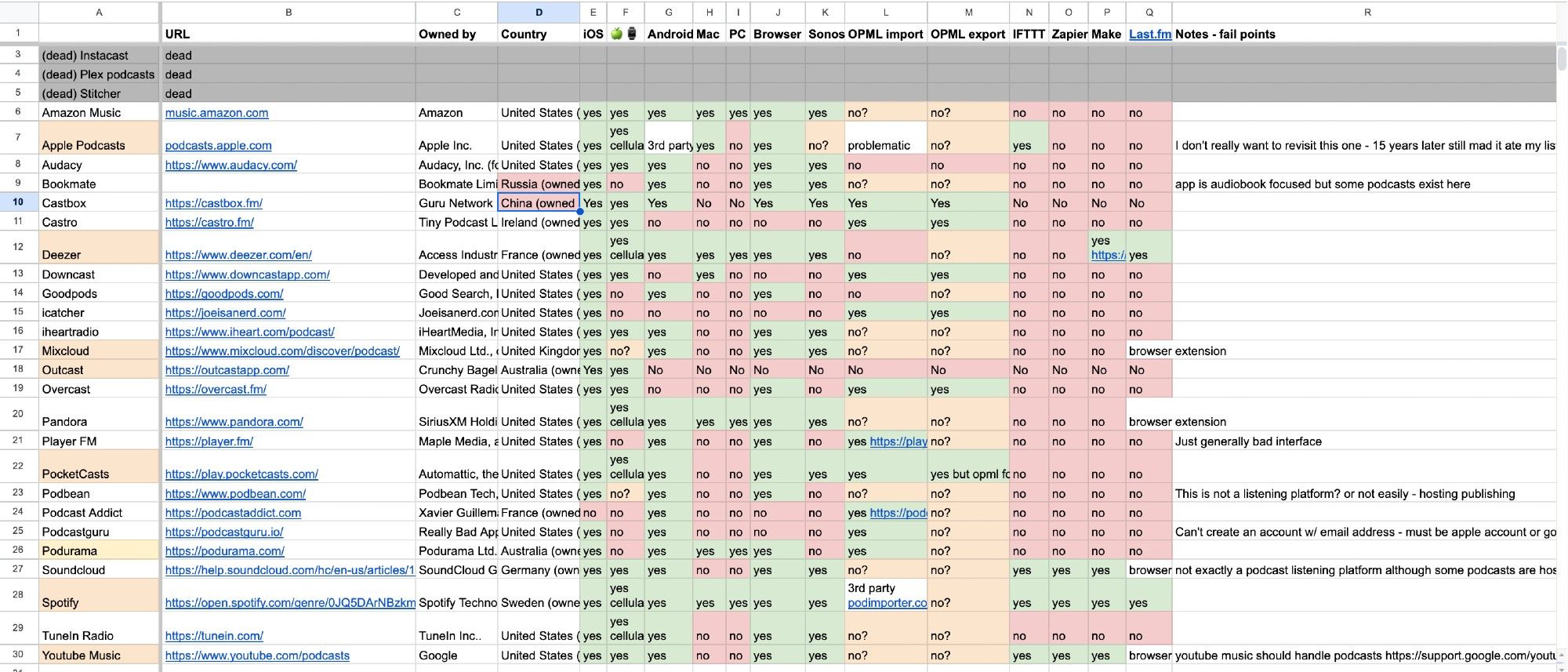Open the https://www.pandora.com/ link
Image resolution: width=1568 pixels, height=672 pixels.
coord(234,422)
